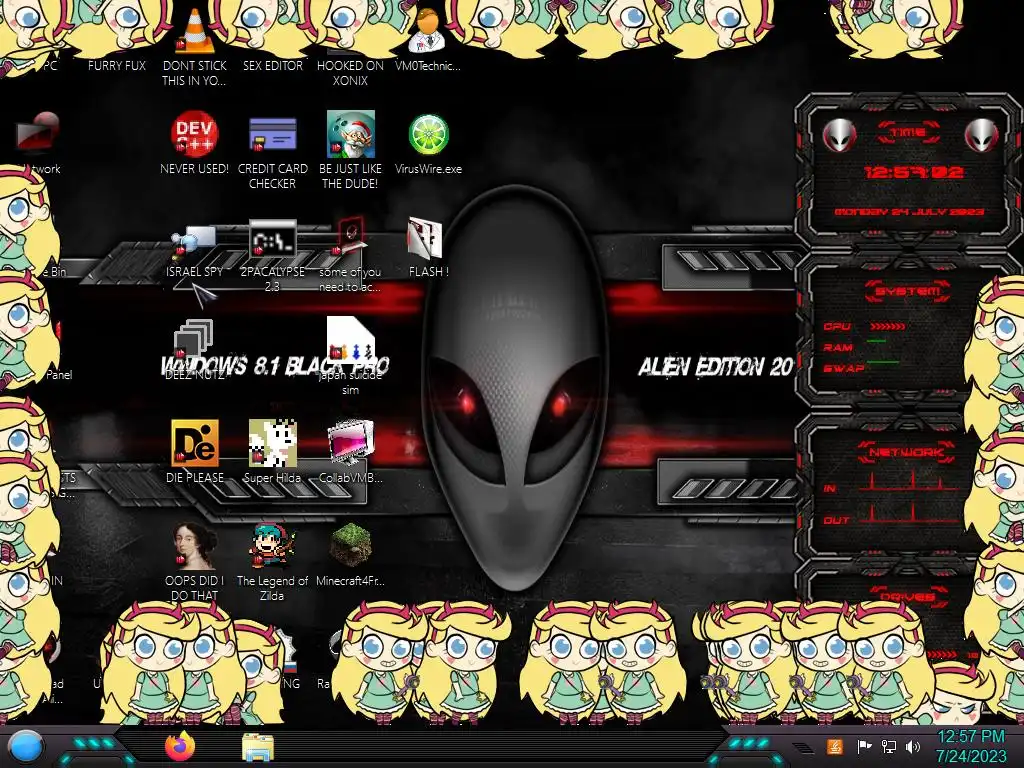Click the Start orb on the taskbar
The width and height of the screenshot is (1024, 768).
coord(26,746)
